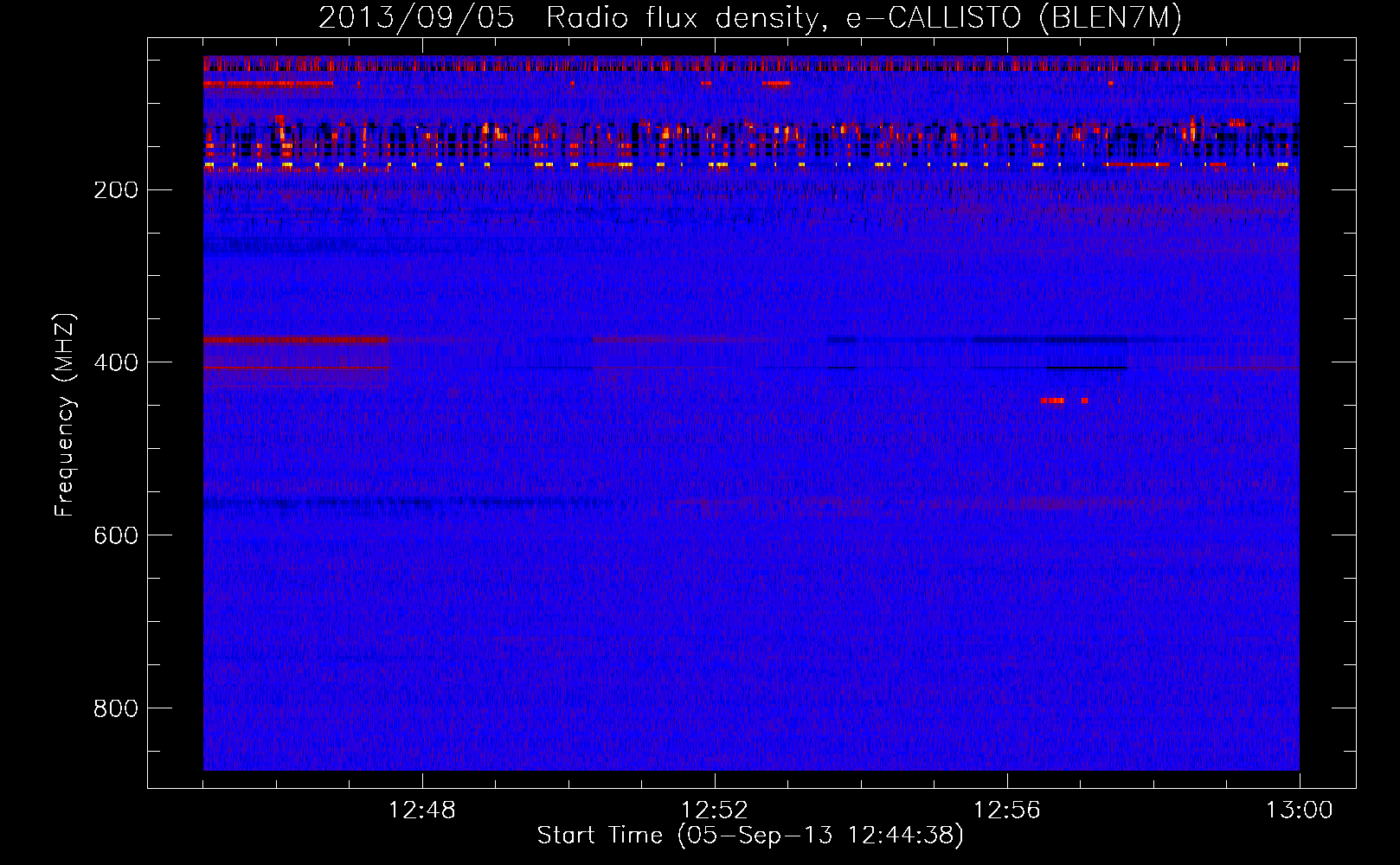Click the red burst spots near 12:57 below 400 MHz
Screen dimensions: 1400x865
pyautogui.click(x=1064, y=400)
